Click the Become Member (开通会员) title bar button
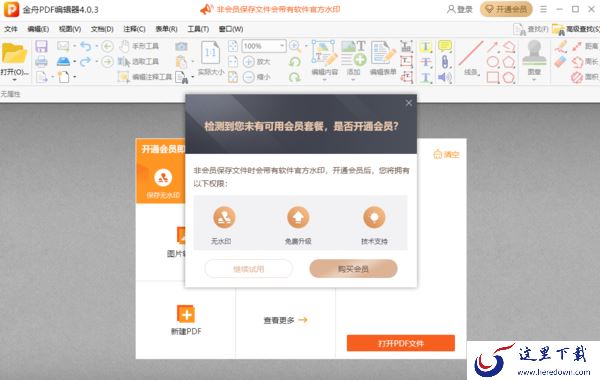Screen dimensions: 600x380 pyautogui.click(x=506, y=9)
